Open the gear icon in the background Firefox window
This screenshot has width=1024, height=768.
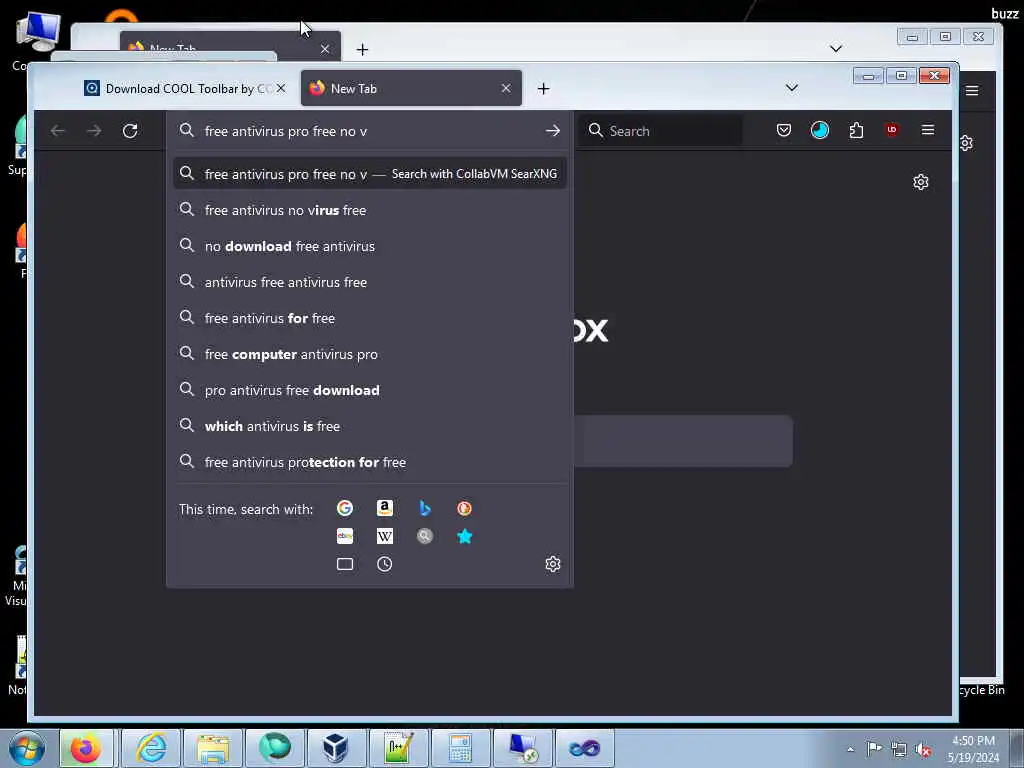click(967, 143)
